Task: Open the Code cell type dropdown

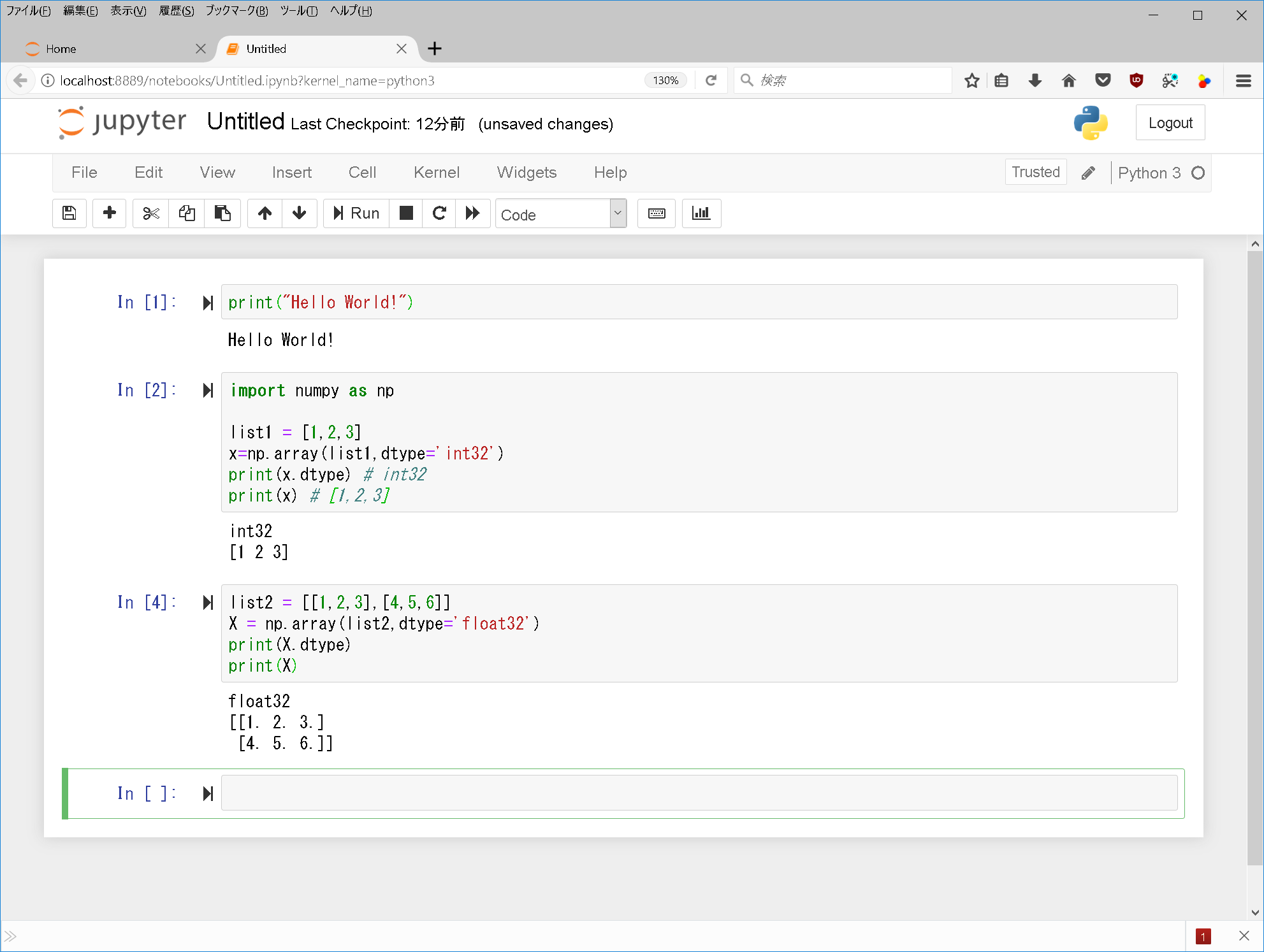Action: click(561, 214)
